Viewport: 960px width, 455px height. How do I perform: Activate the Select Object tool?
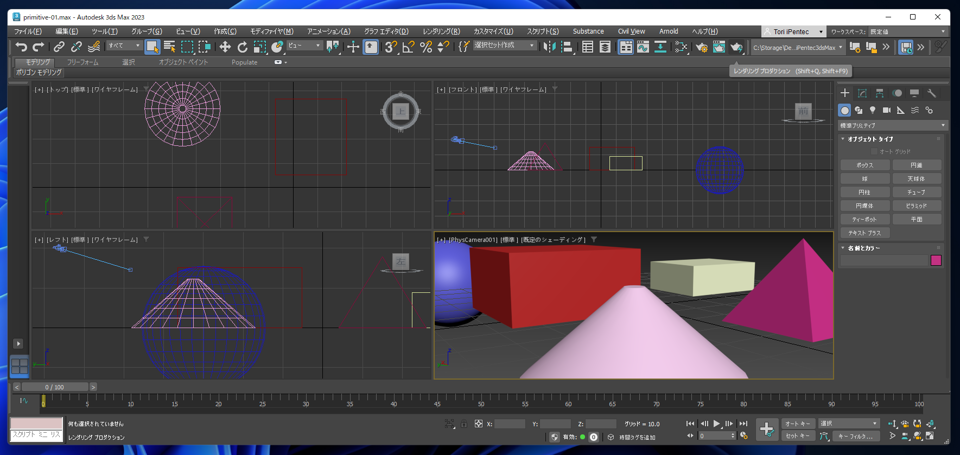click(152, 47)
